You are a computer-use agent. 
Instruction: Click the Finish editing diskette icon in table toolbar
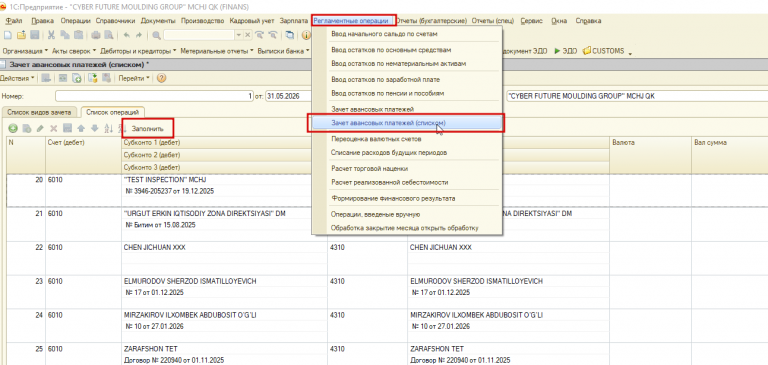pos(68,128)
